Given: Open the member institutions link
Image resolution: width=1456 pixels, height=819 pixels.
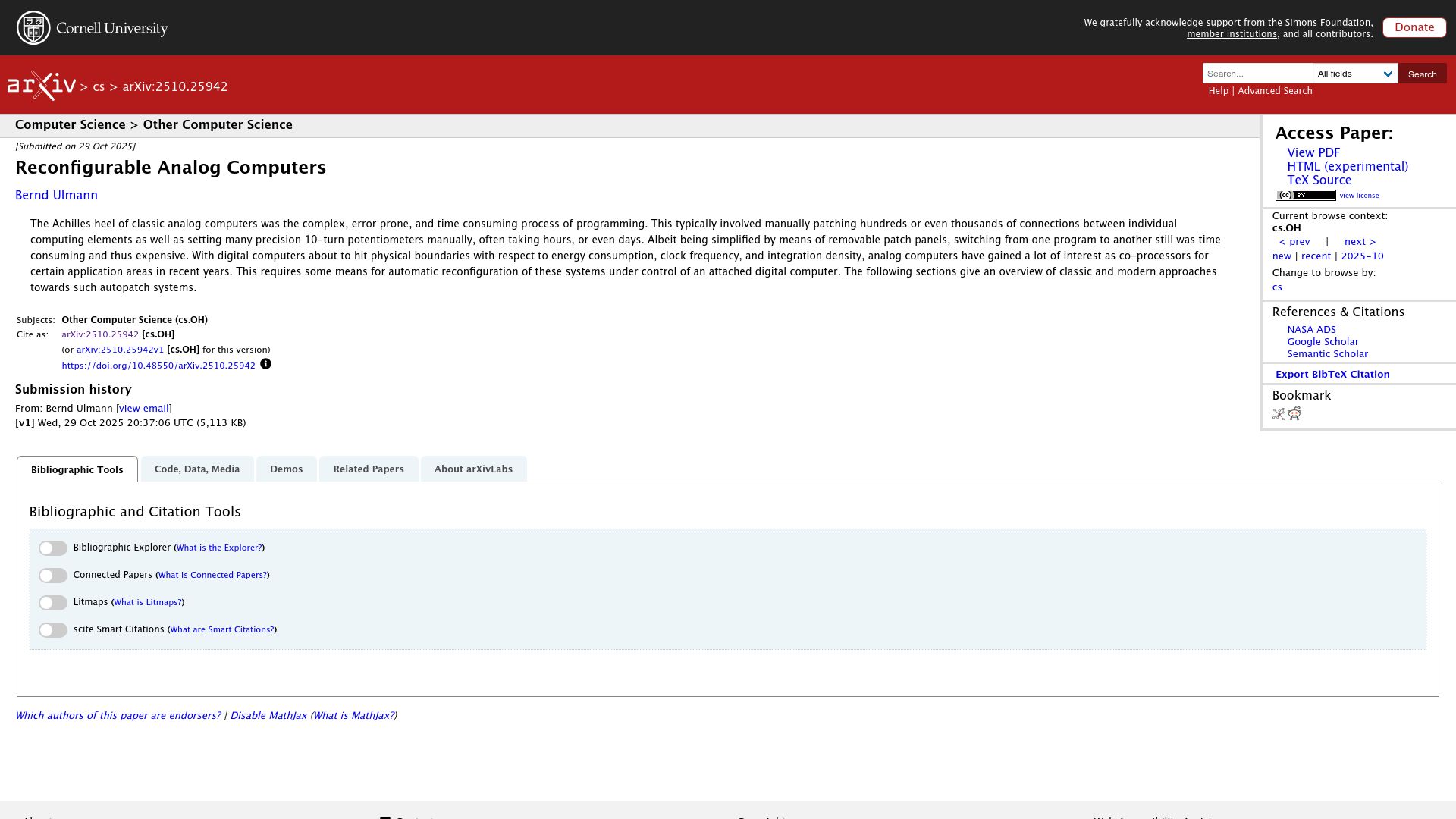Looking at the screenshot, I should tap(1232, 34).
